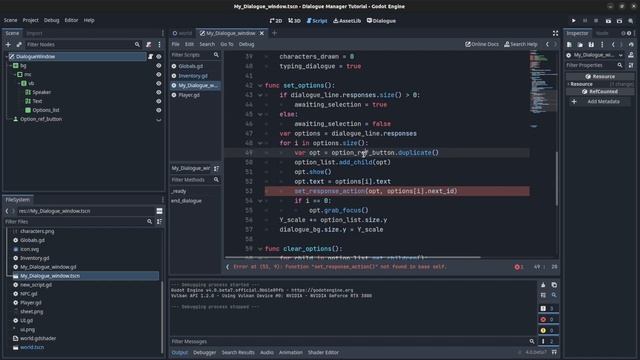
Task: Click the attach script icon in Scene dock
Action: point(149,44)
